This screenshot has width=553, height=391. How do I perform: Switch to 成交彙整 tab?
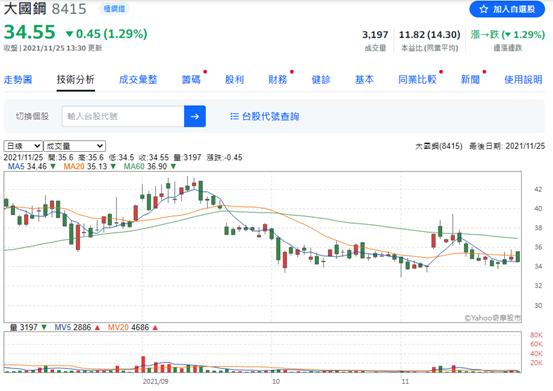(x=138, y=79)
